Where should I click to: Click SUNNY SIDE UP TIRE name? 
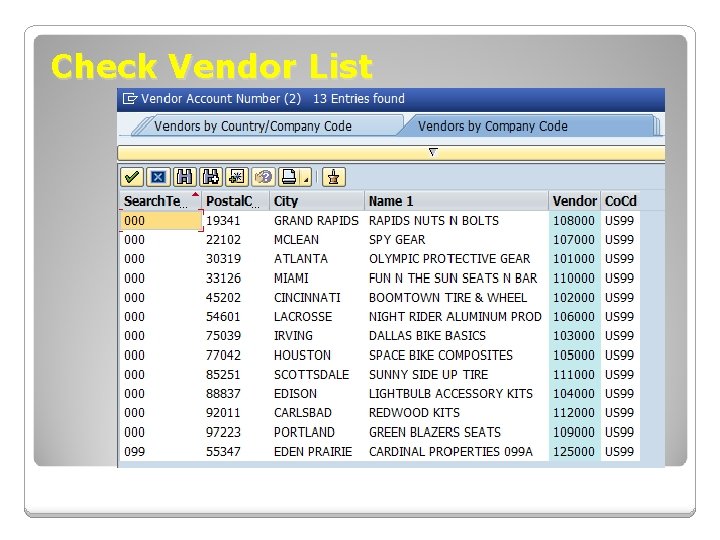pos(428,375)
